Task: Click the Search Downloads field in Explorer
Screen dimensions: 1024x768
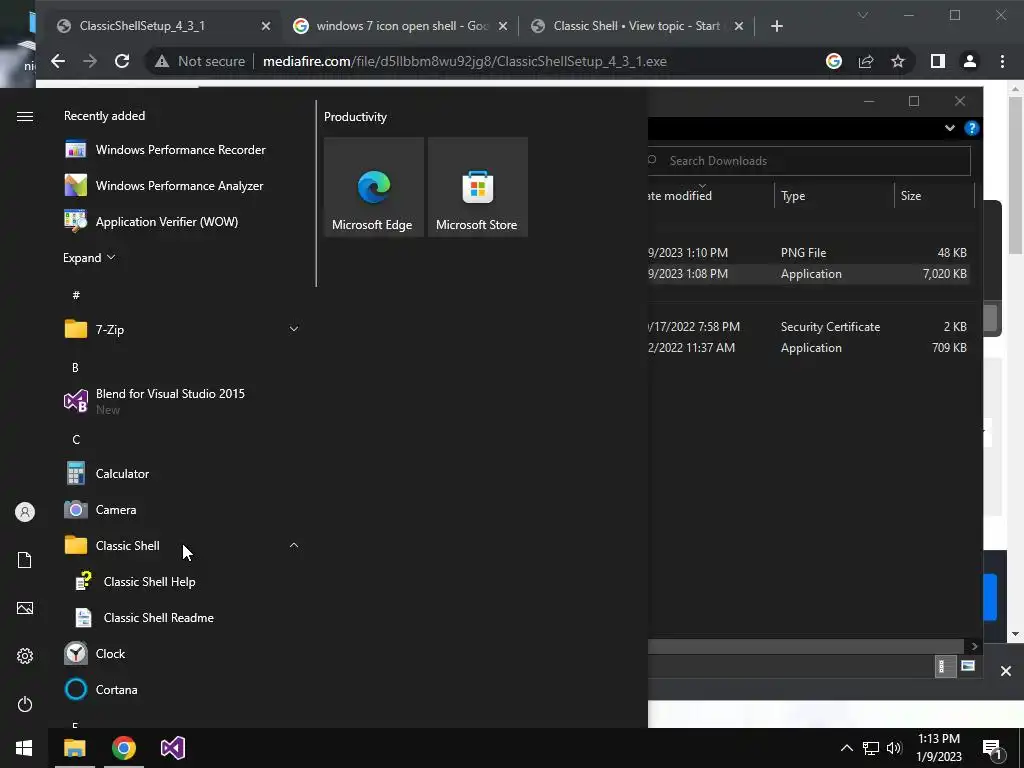Action: 809,161
